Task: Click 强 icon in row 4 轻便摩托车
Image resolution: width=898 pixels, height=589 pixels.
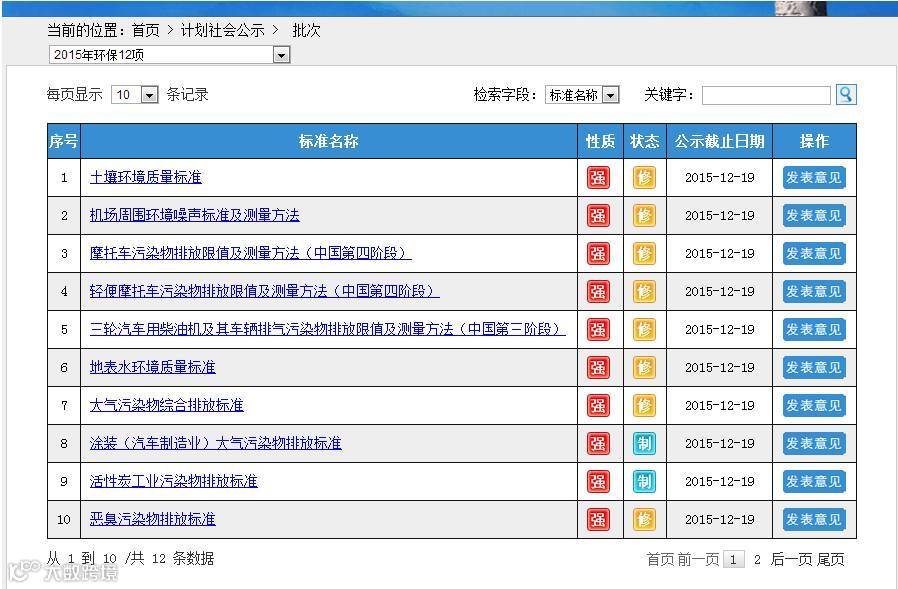Action: click(x=598, y=292)
